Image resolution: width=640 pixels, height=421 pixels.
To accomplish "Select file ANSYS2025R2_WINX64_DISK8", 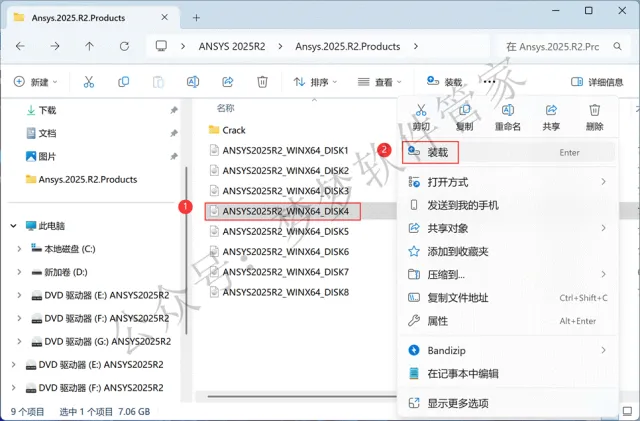I will pyautogui.click(x=285, y=292).
